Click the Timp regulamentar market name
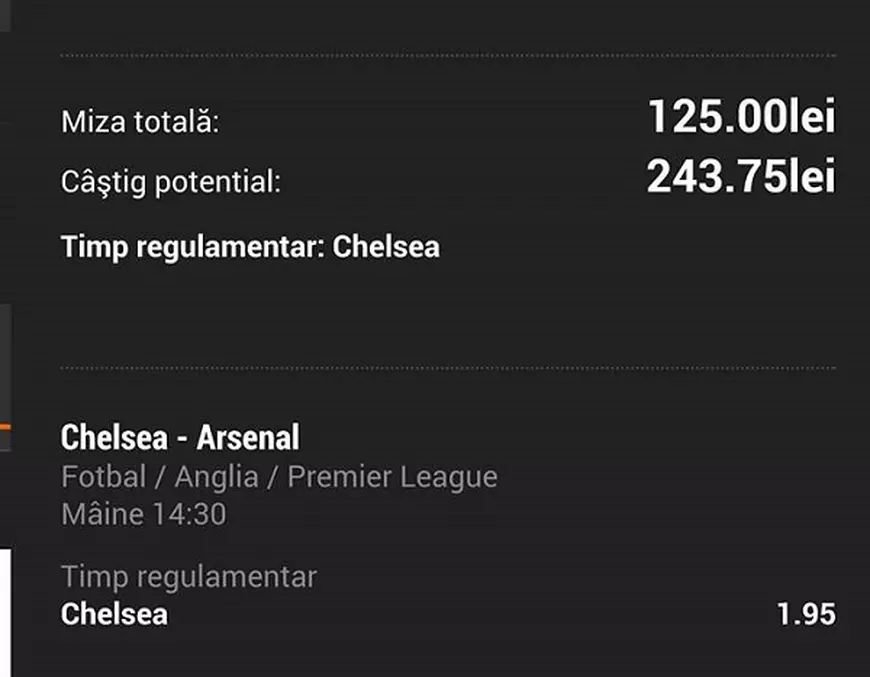870x677 pixels. pyautogui.click(x=190, y=576)
